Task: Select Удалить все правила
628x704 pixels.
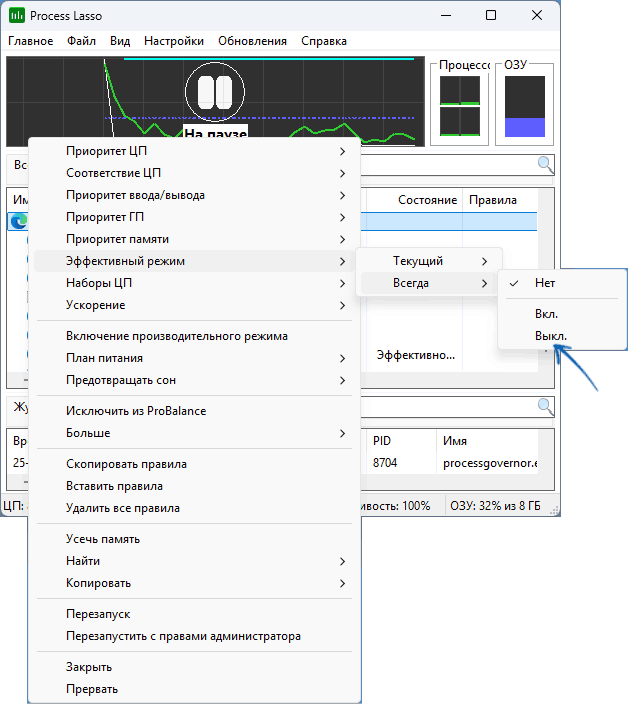Action: (194, 508)
